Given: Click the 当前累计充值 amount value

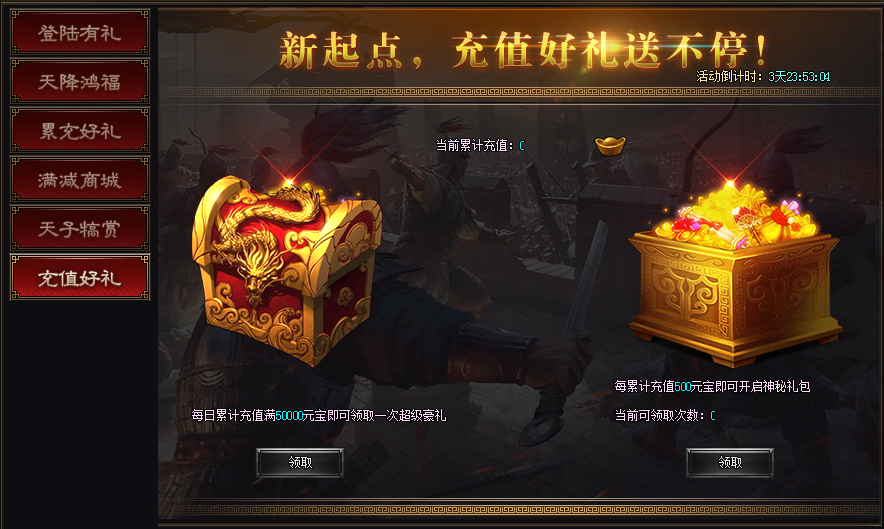Looking at the screenshot, I should (x=522, y=146).
